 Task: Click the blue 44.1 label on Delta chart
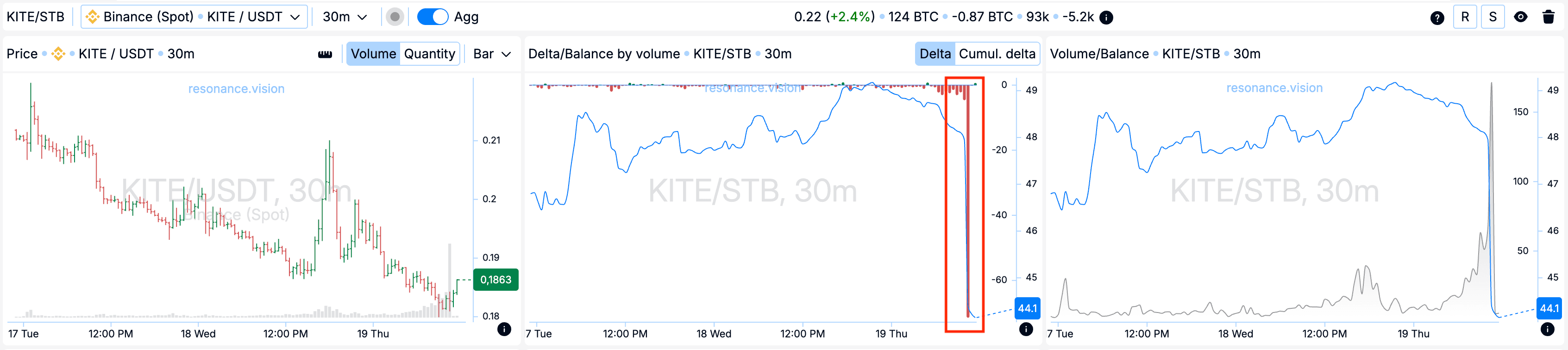tap(1027, 309)
